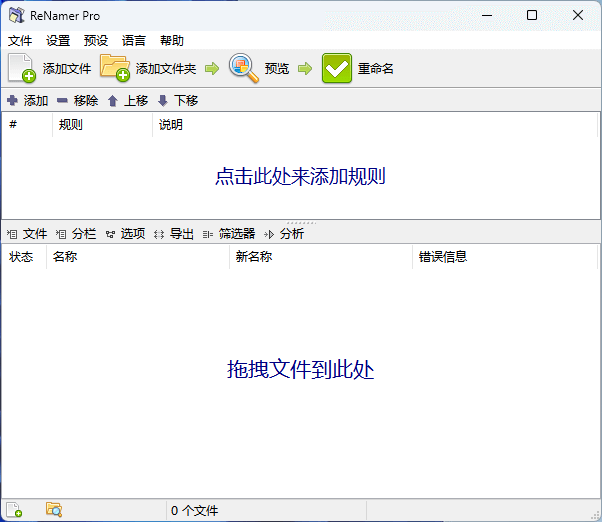Sort by the 新名称 column header

pos(321,256)
